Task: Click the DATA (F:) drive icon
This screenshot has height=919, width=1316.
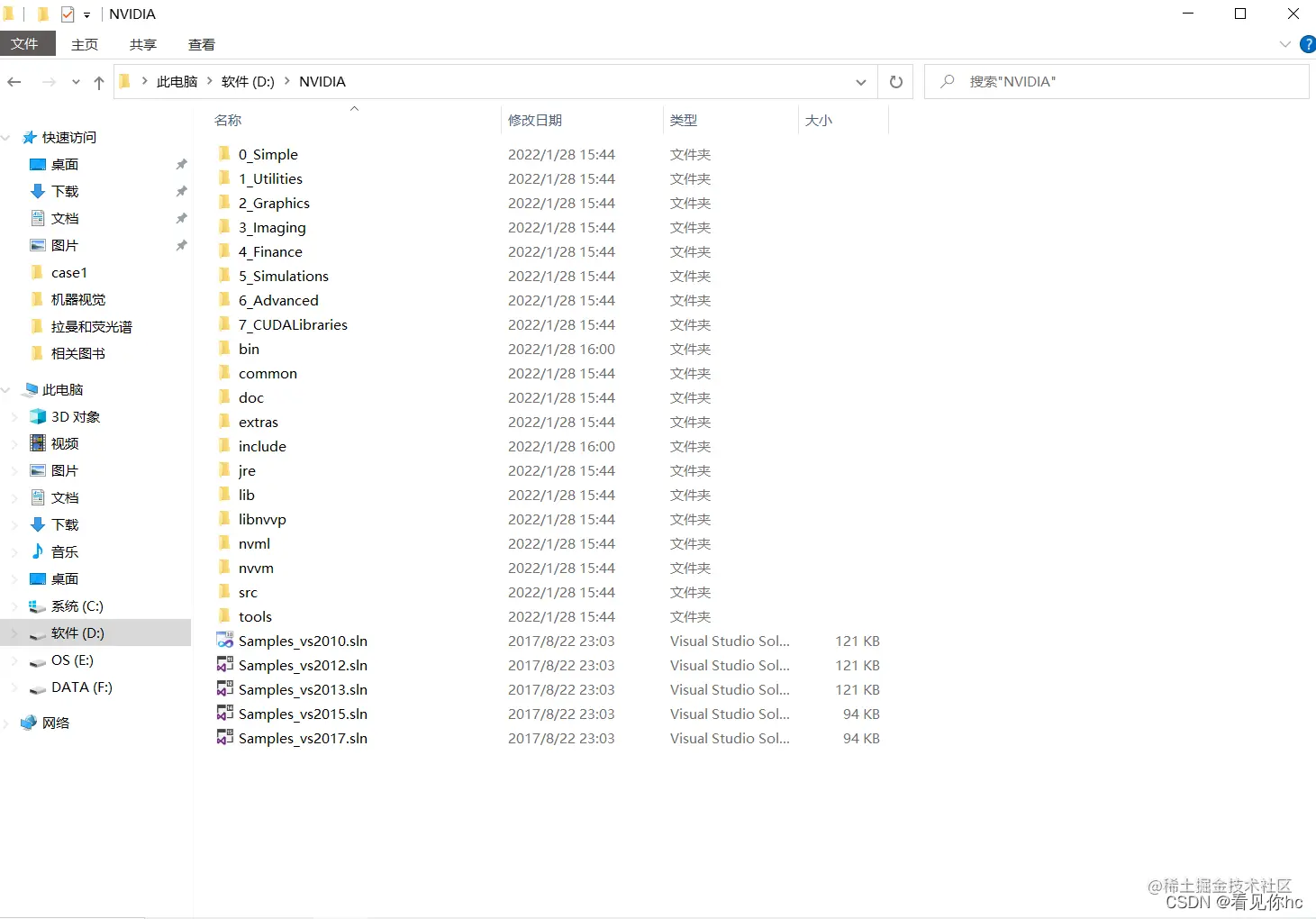Action: coord(38,688)
